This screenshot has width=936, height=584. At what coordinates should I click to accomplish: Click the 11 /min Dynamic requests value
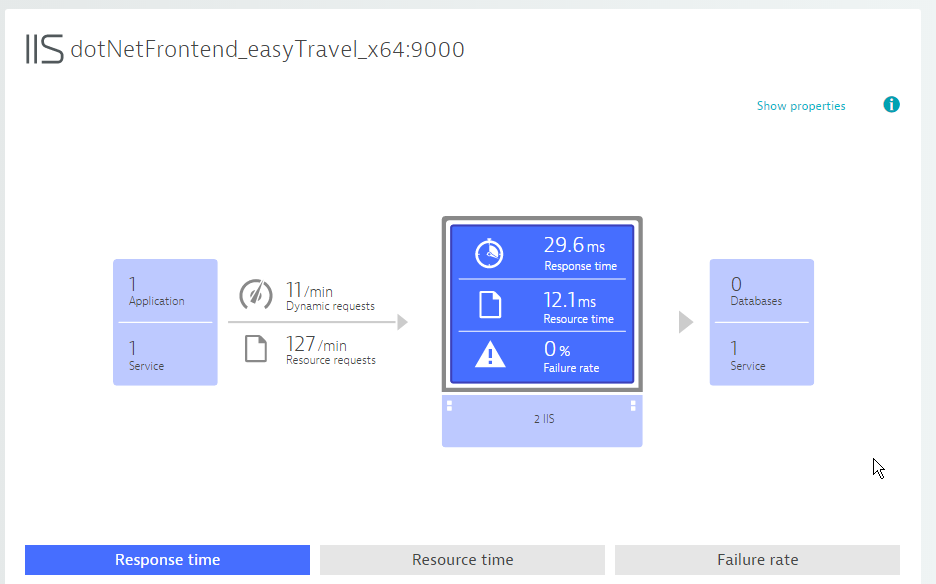coord(309,290)
